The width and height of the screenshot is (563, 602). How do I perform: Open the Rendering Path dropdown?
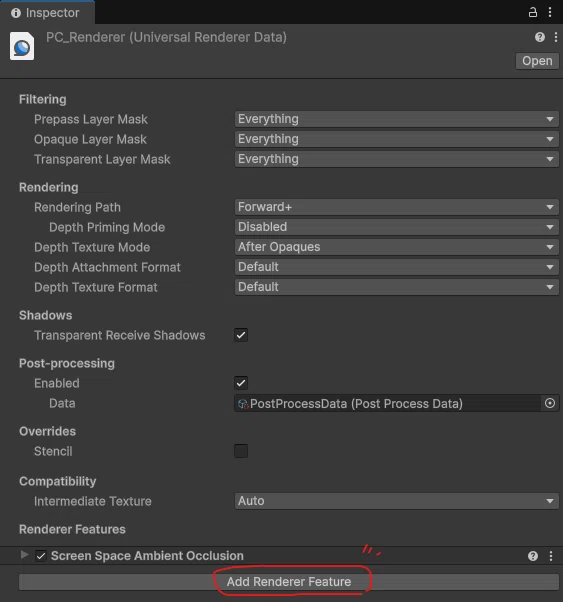pos(396,207)
